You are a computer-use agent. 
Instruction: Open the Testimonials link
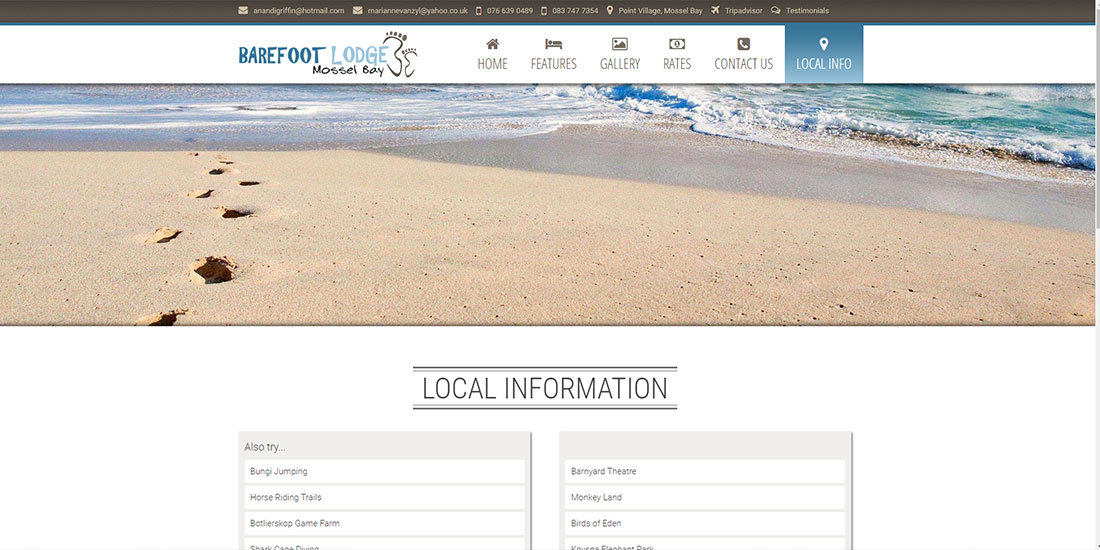click(x=807, y=11)
